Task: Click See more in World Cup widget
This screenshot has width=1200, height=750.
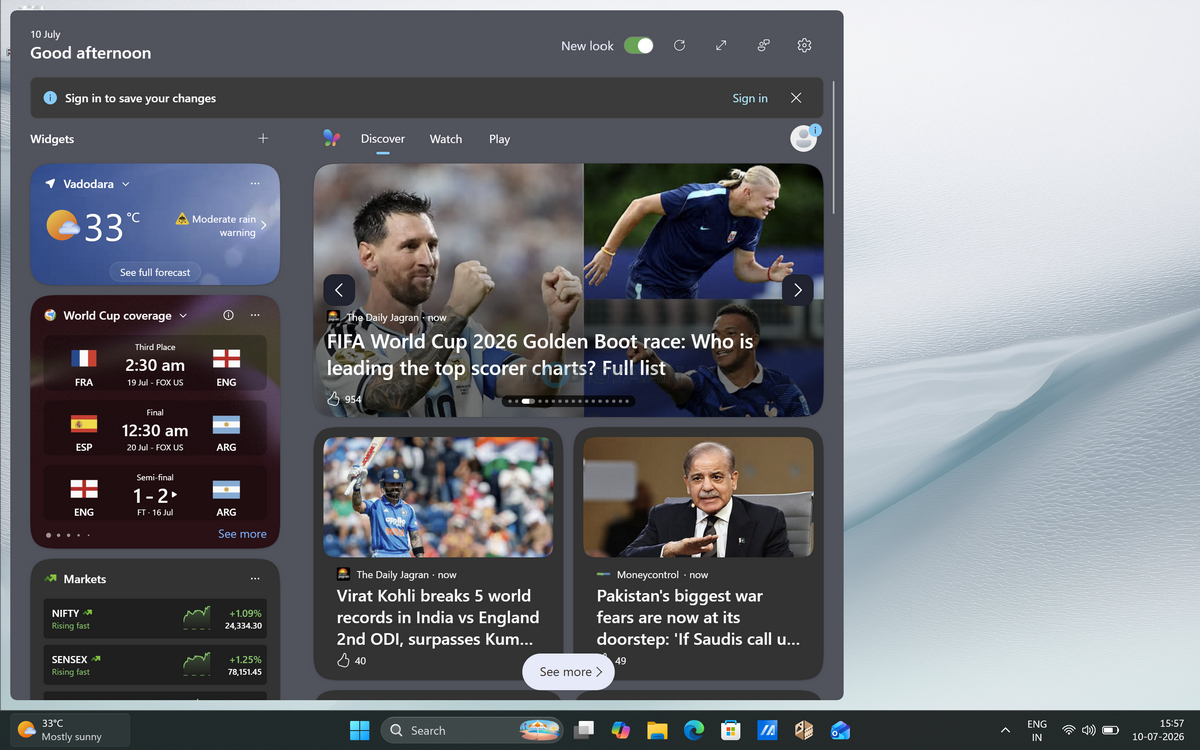Action: pyautogui.click(x=242, y=534)
